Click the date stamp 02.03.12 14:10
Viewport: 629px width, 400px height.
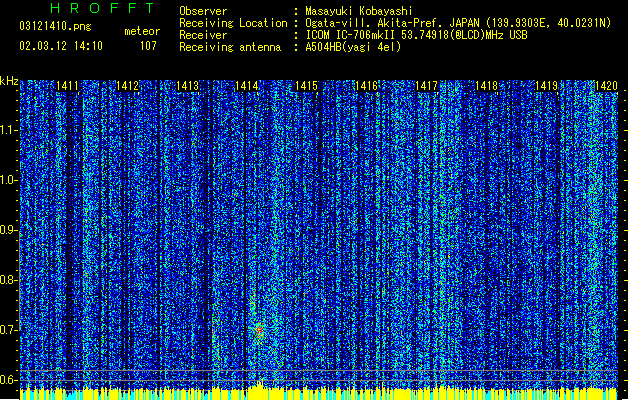point(61,46)
